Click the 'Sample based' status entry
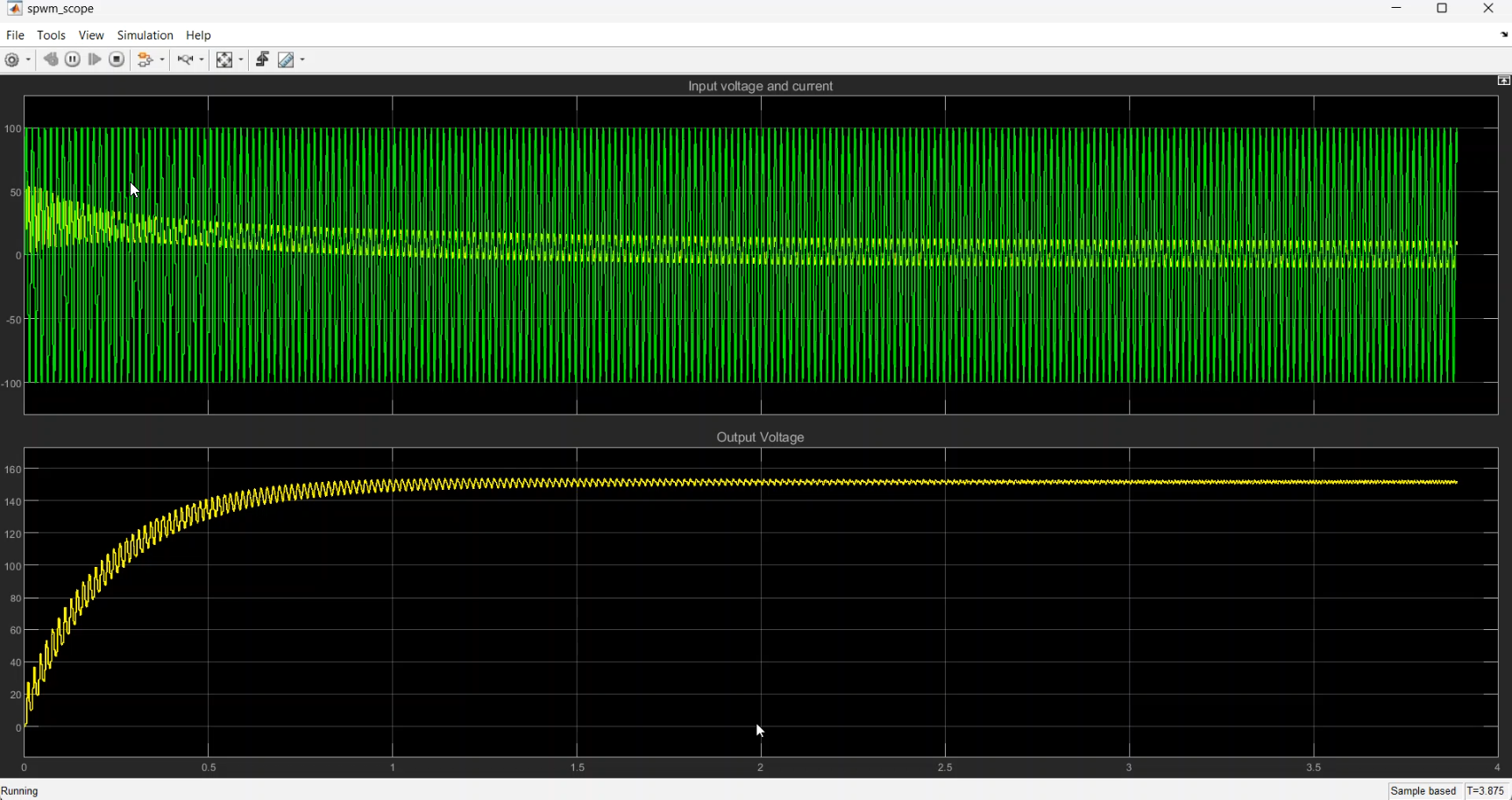Viewport: 1512px width, 800px height. (x=1423, y=791)
